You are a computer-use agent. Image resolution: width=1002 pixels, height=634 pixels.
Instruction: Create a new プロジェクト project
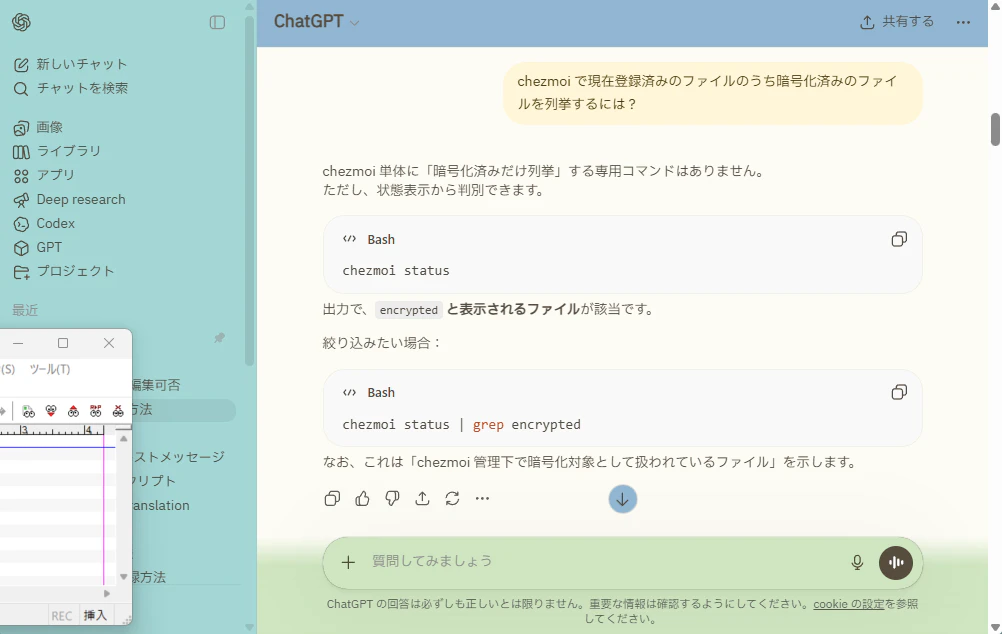[x=63, y=271]
